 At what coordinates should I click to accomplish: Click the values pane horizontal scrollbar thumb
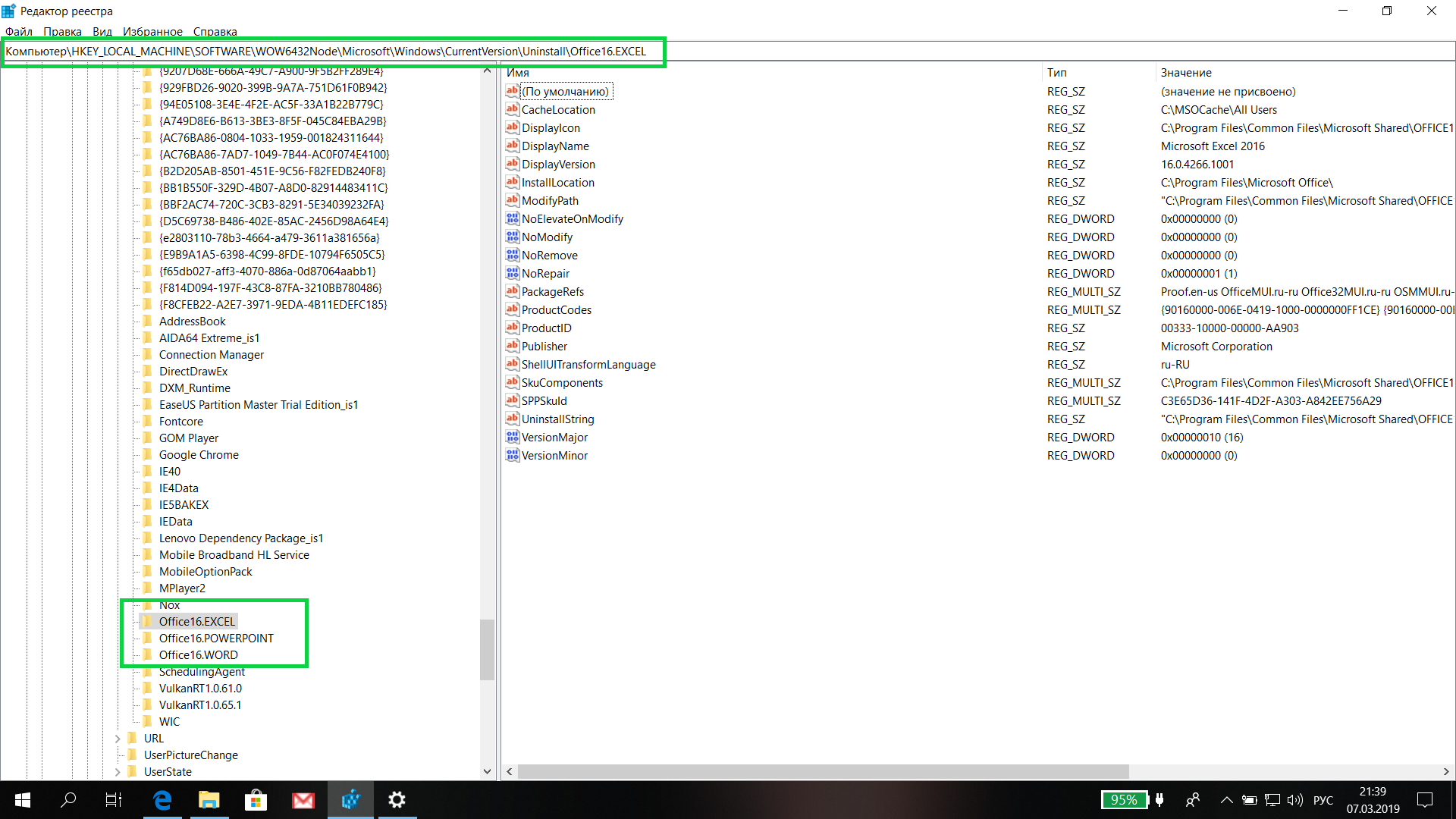(x=823, y=771)
